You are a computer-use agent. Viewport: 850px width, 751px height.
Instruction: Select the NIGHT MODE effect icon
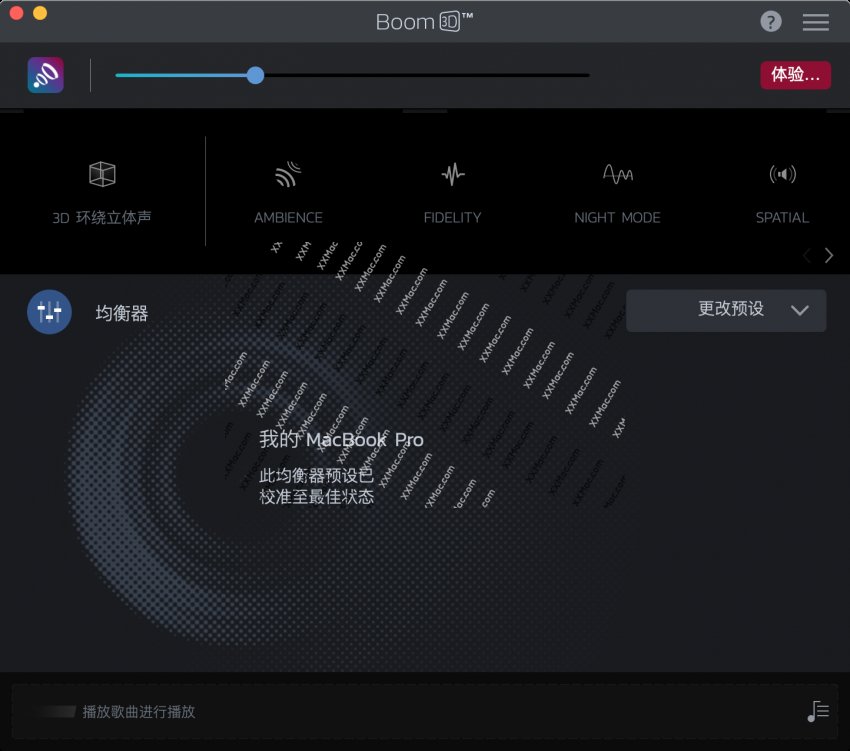[617, 174]
